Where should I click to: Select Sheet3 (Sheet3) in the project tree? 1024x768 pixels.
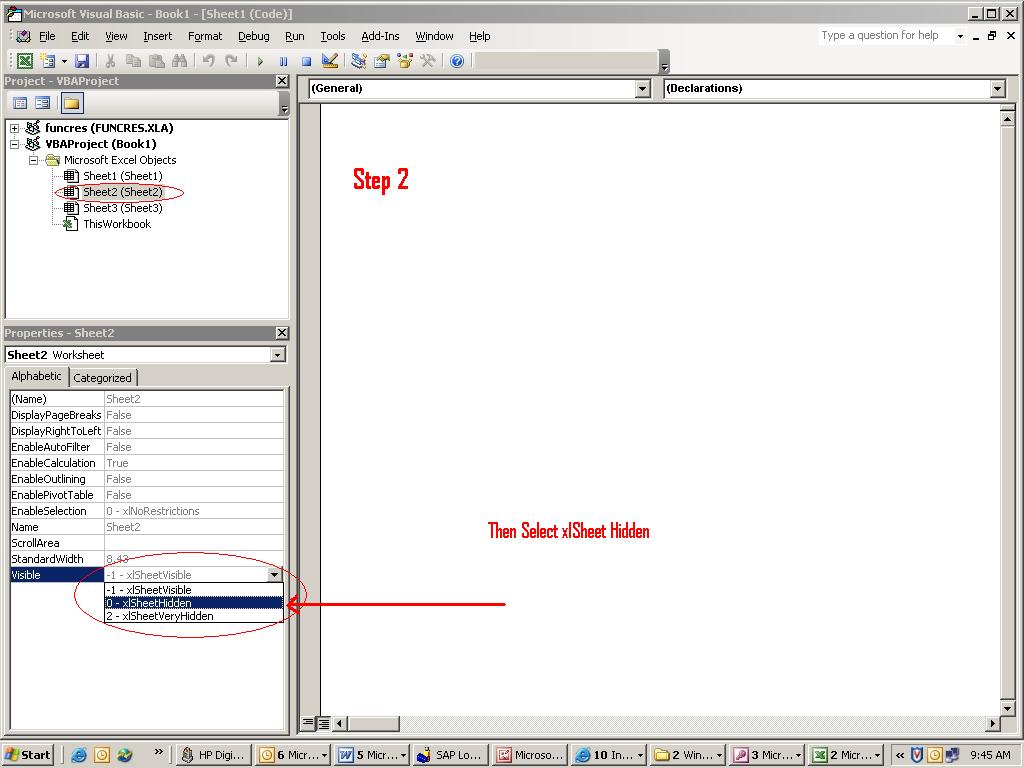tap(123, 208)
